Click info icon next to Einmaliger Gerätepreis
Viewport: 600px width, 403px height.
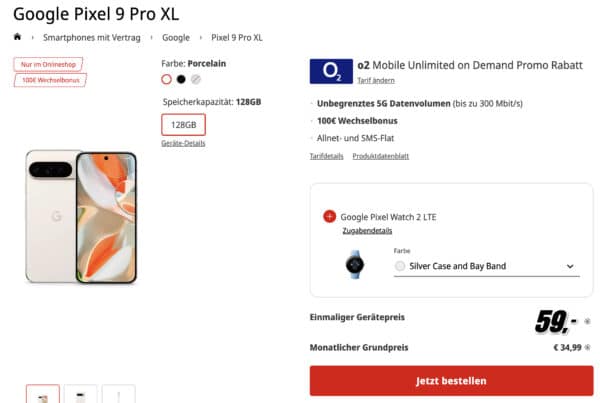click(x=587, y=322)
